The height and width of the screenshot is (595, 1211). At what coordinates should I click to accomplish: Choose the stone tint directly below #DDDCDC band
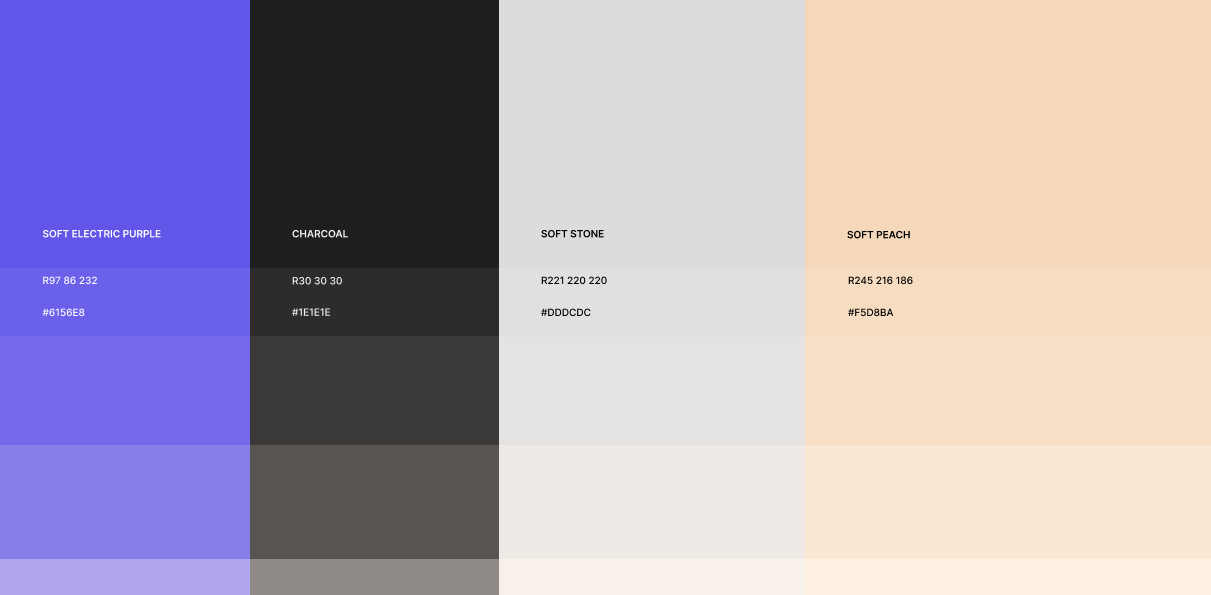(x=652, y=390)
